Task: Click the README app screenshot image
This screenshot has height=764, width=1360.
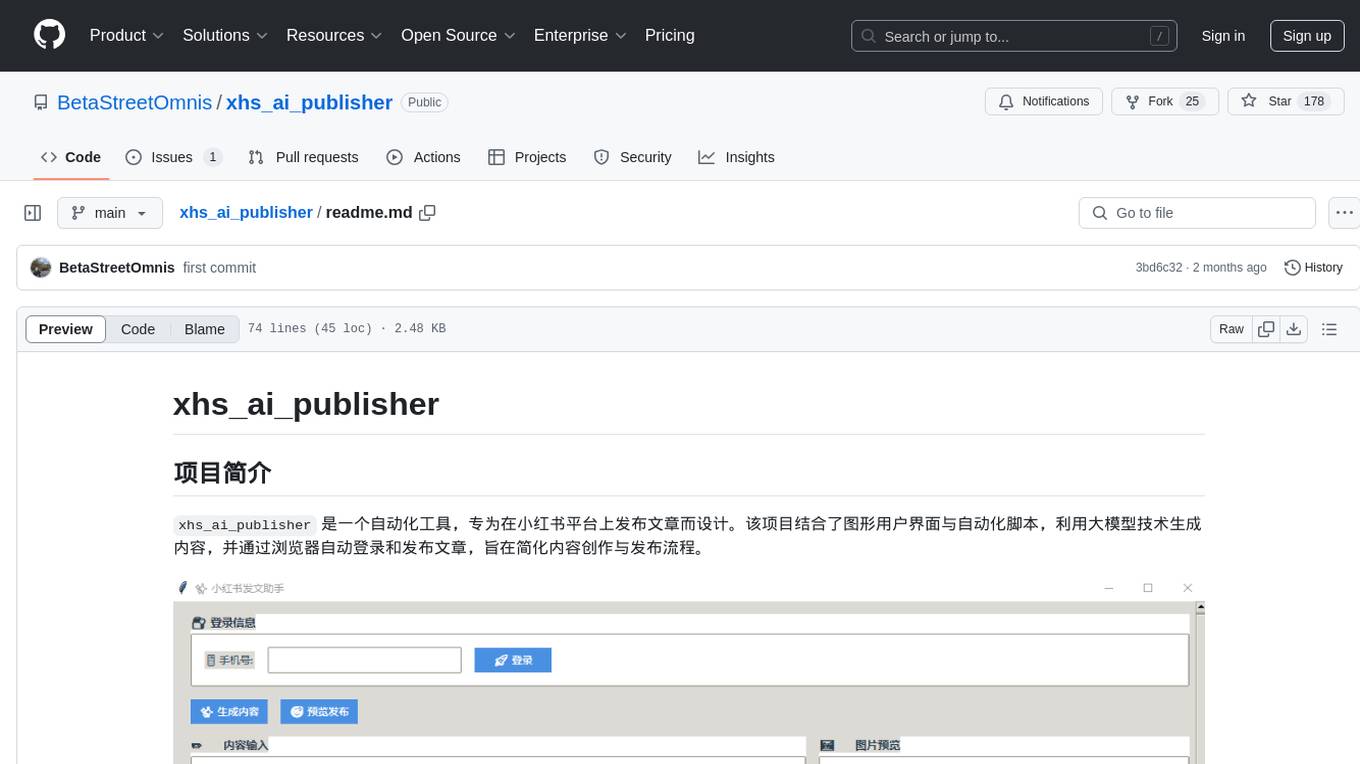Action: 689,670
